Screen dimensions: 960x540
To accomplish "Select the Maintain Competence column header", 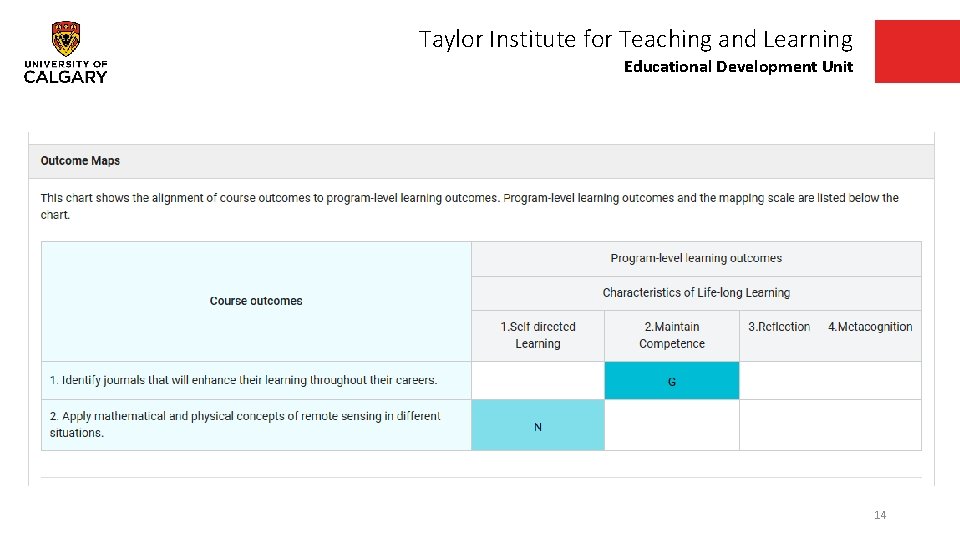I will (x=672, y=335).
